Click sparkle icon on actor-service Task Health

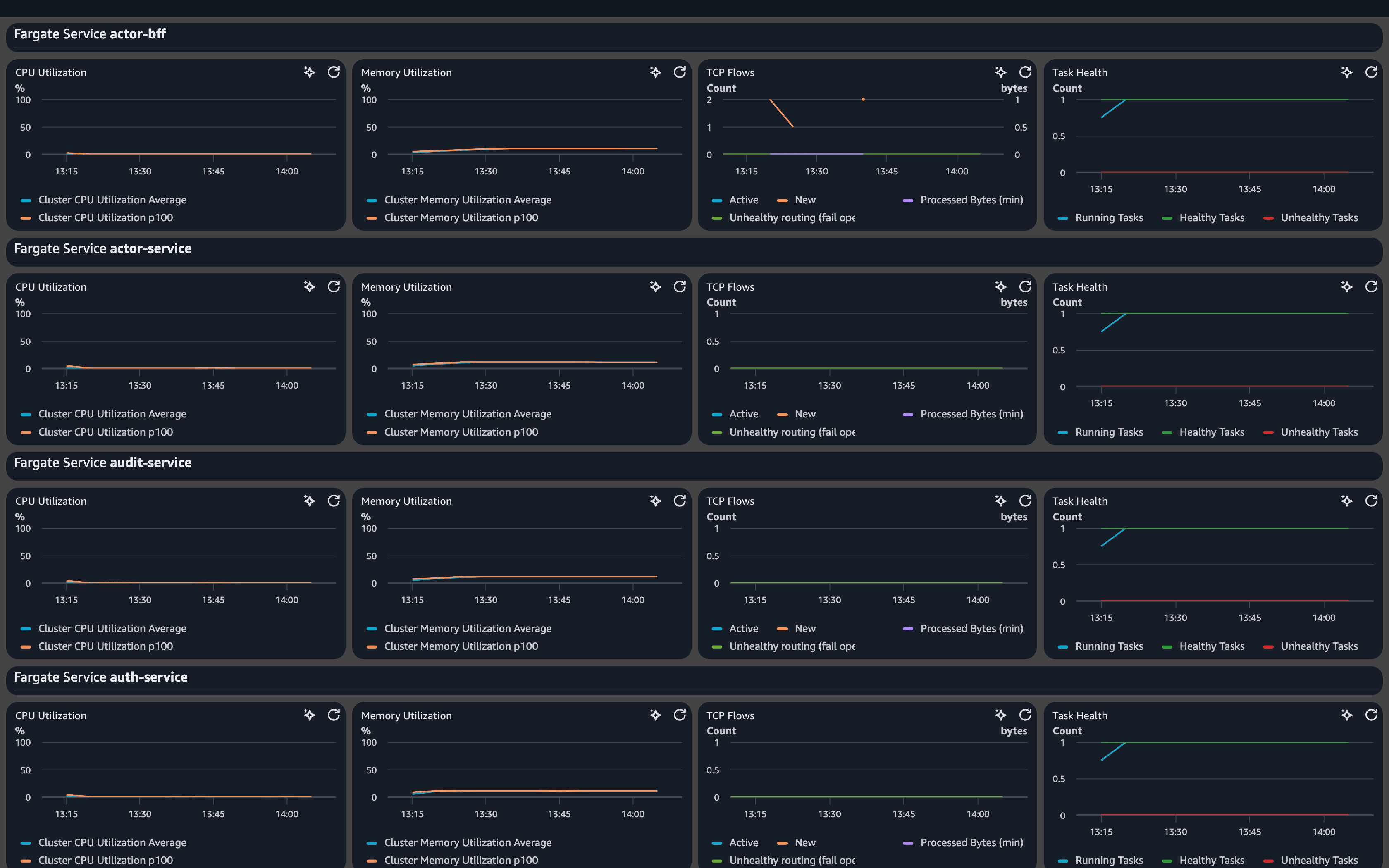[1347, 286]
